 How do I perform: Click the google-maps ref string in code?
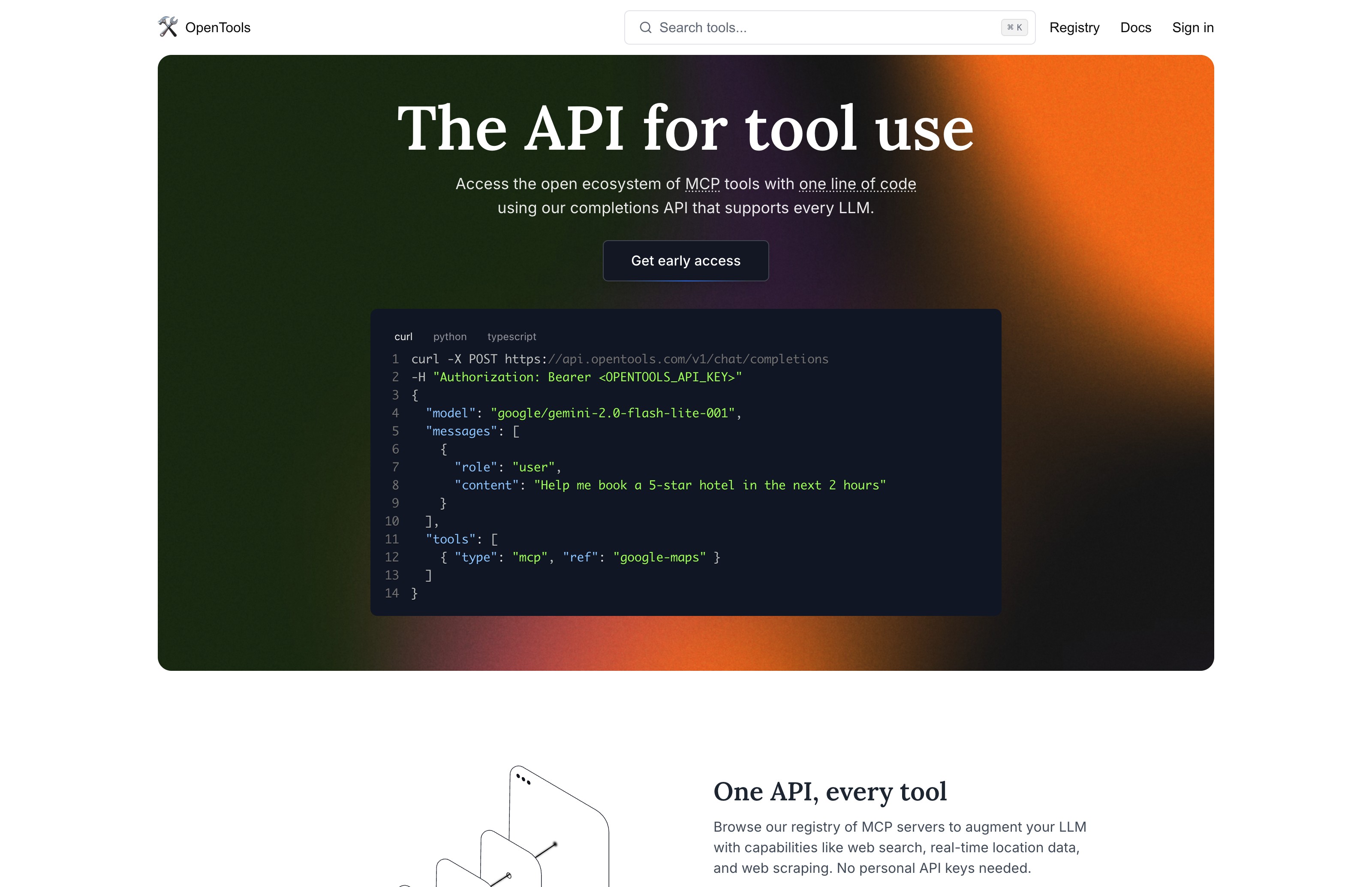coord(659,557)
